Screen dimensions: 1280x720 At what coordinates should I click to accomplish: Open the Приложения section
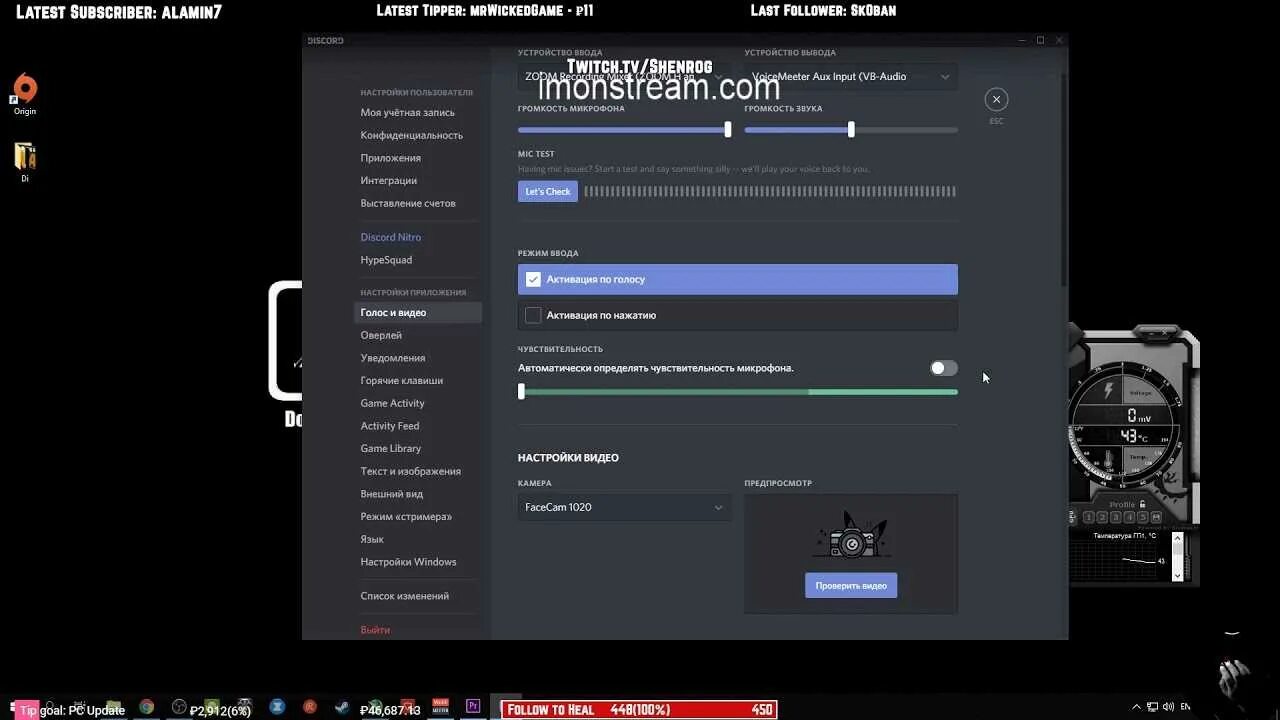[x=391, y=158]
